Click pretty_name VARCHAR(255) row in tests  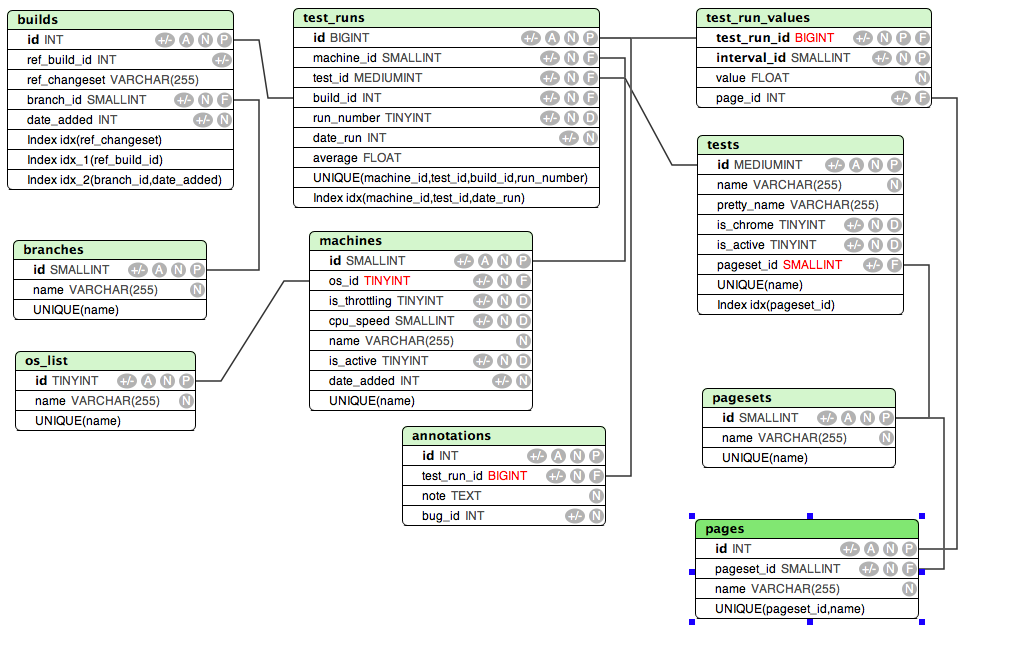[x=801, y=205]
